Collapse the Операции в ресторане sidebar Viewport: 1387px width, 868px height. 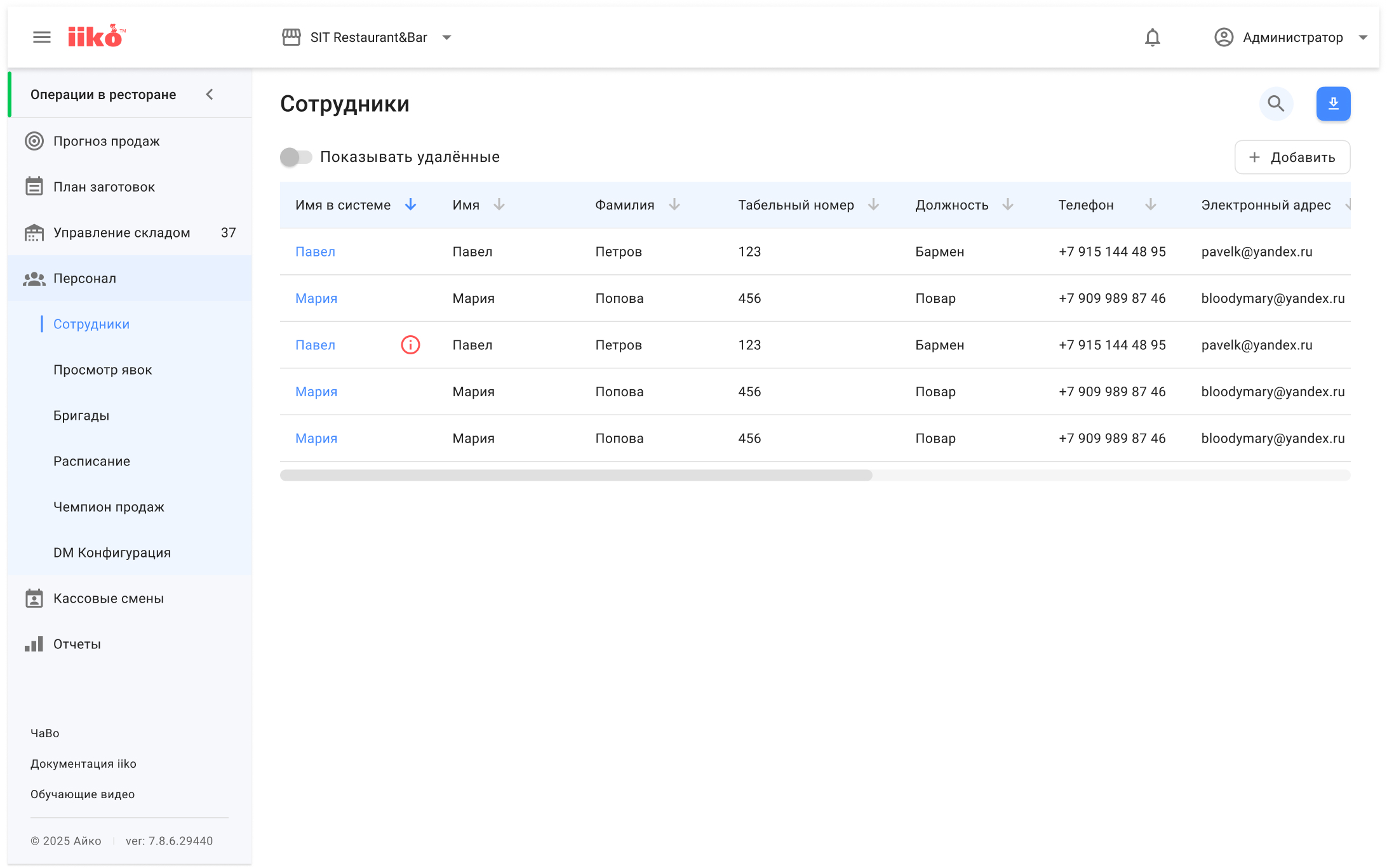210,95
